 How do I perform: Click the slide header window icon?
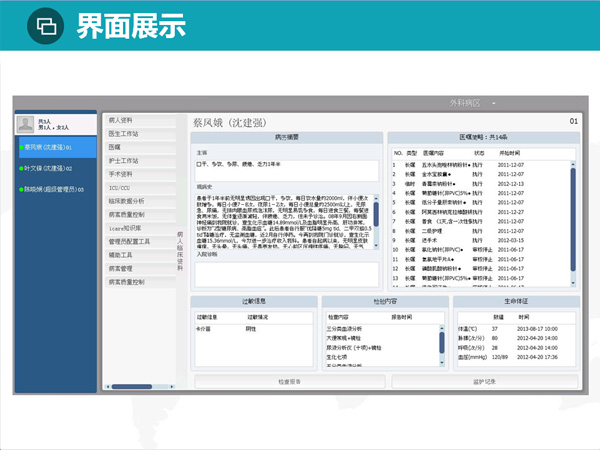[x=46, y=26]
